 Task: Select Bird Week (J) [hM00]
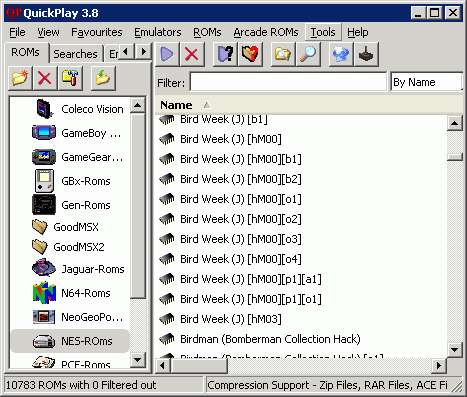[x=231, y=139]
